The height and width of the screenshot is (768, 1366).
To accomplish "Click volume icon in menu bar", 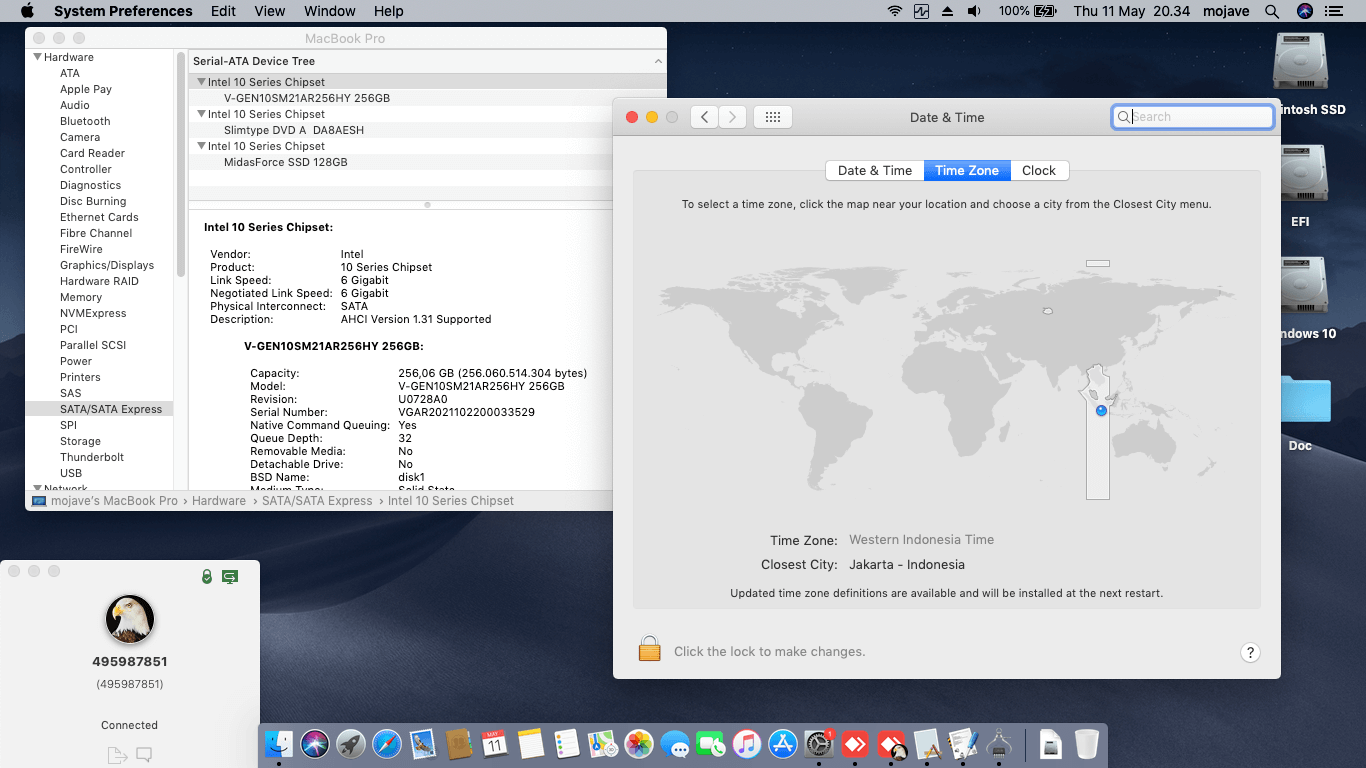I will (974, 11).
